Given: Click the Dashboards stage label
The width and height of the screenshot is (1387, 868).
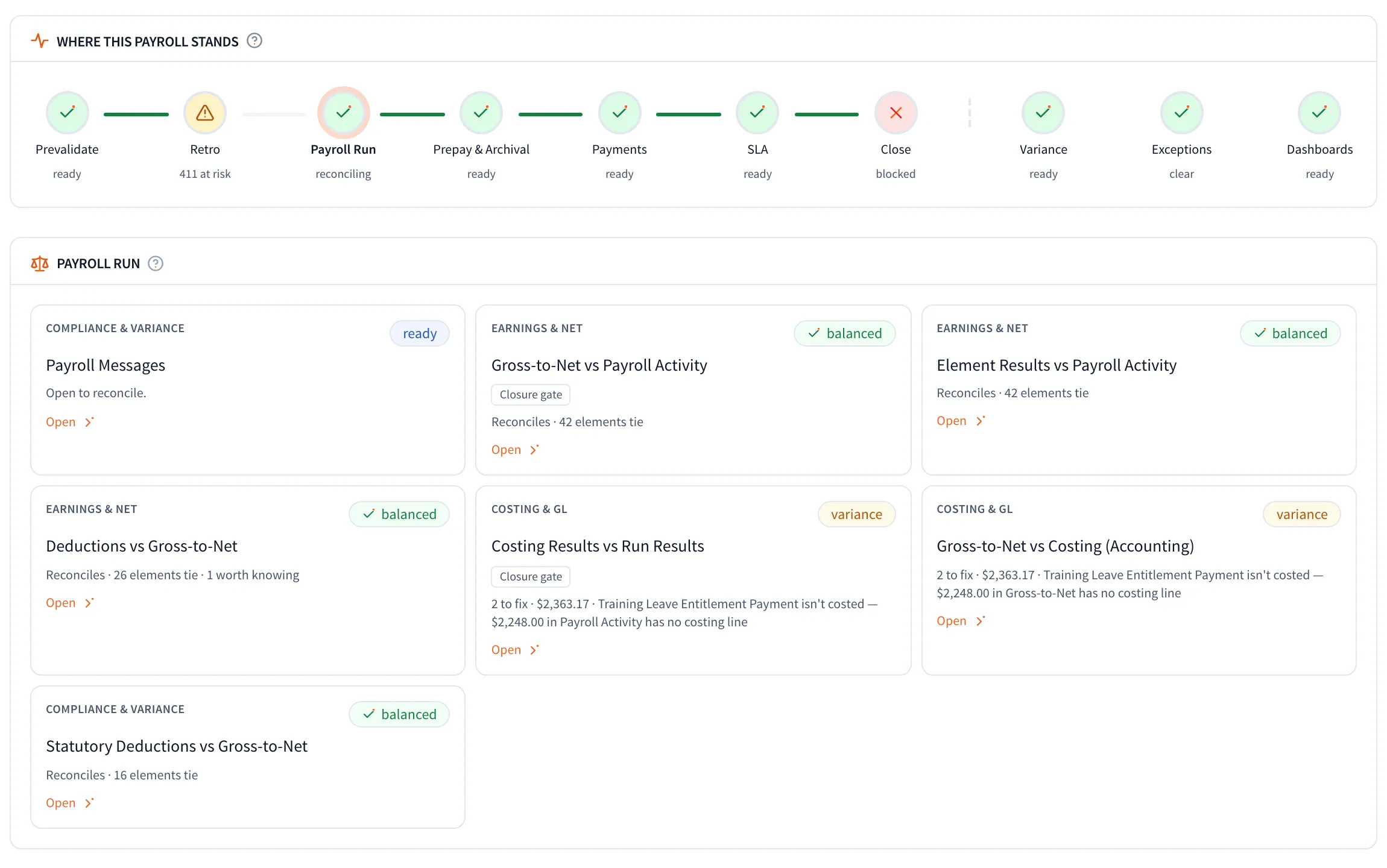Looking at the screenshot, I should click(x=1319, y=149).
